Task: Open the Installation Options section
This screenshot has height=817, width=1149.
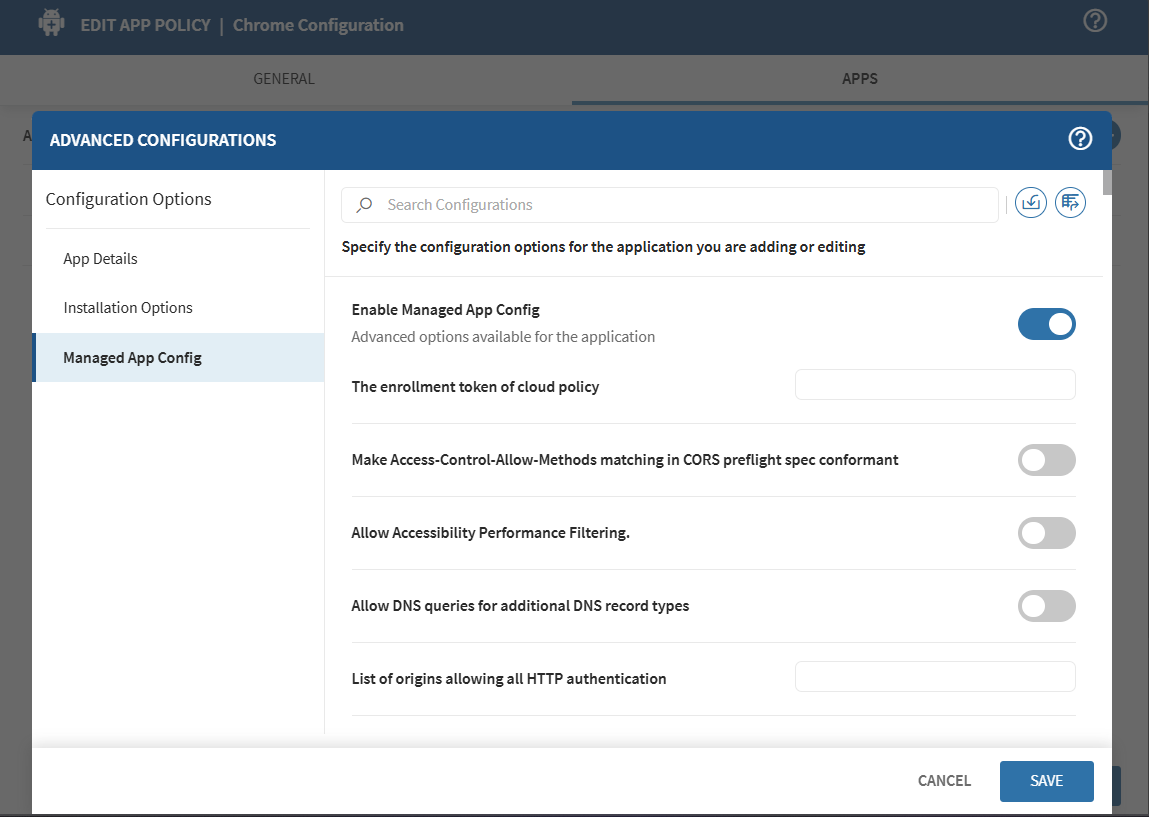Action: point(128,307)
